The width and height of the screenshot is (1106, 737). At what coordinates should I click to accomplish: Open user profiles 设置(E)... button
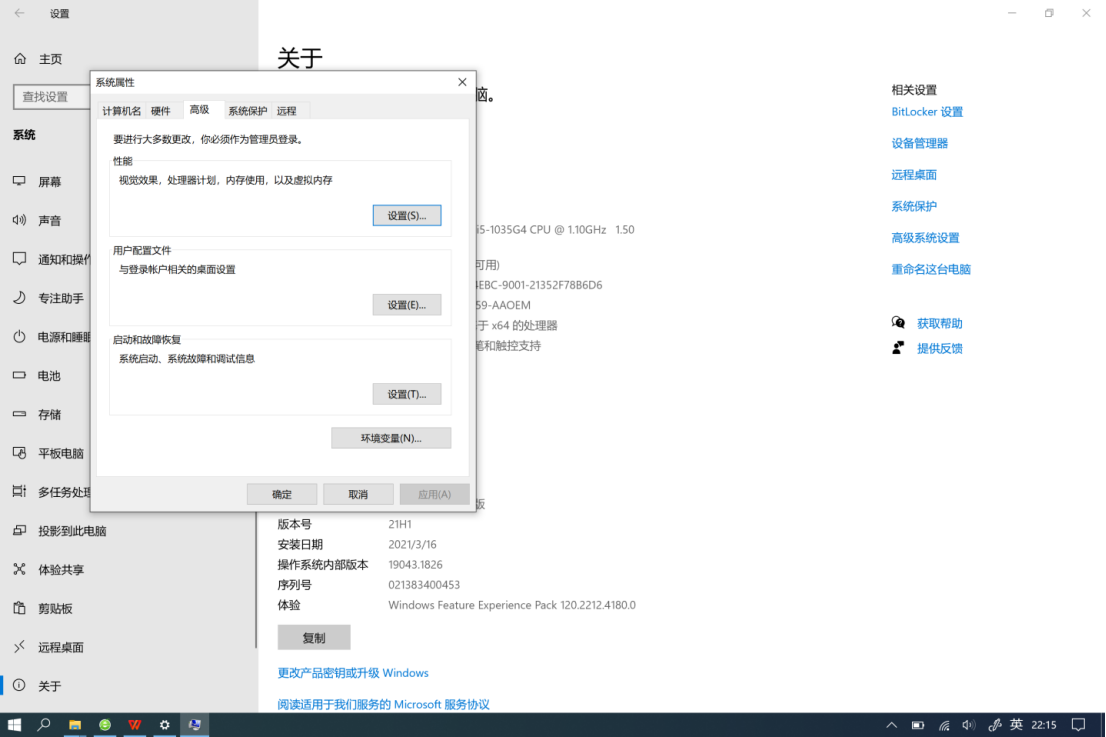coord(407,305)
